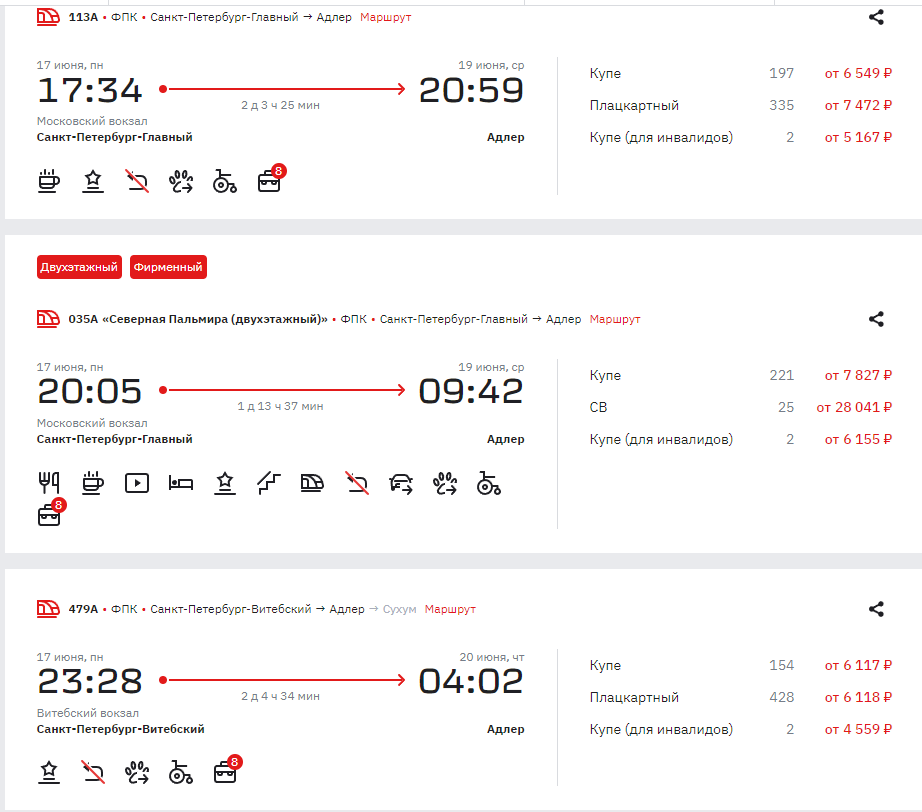The image size is (922, 812).
Task: Share train 113A using the share icon
Action: pos(876,17)
